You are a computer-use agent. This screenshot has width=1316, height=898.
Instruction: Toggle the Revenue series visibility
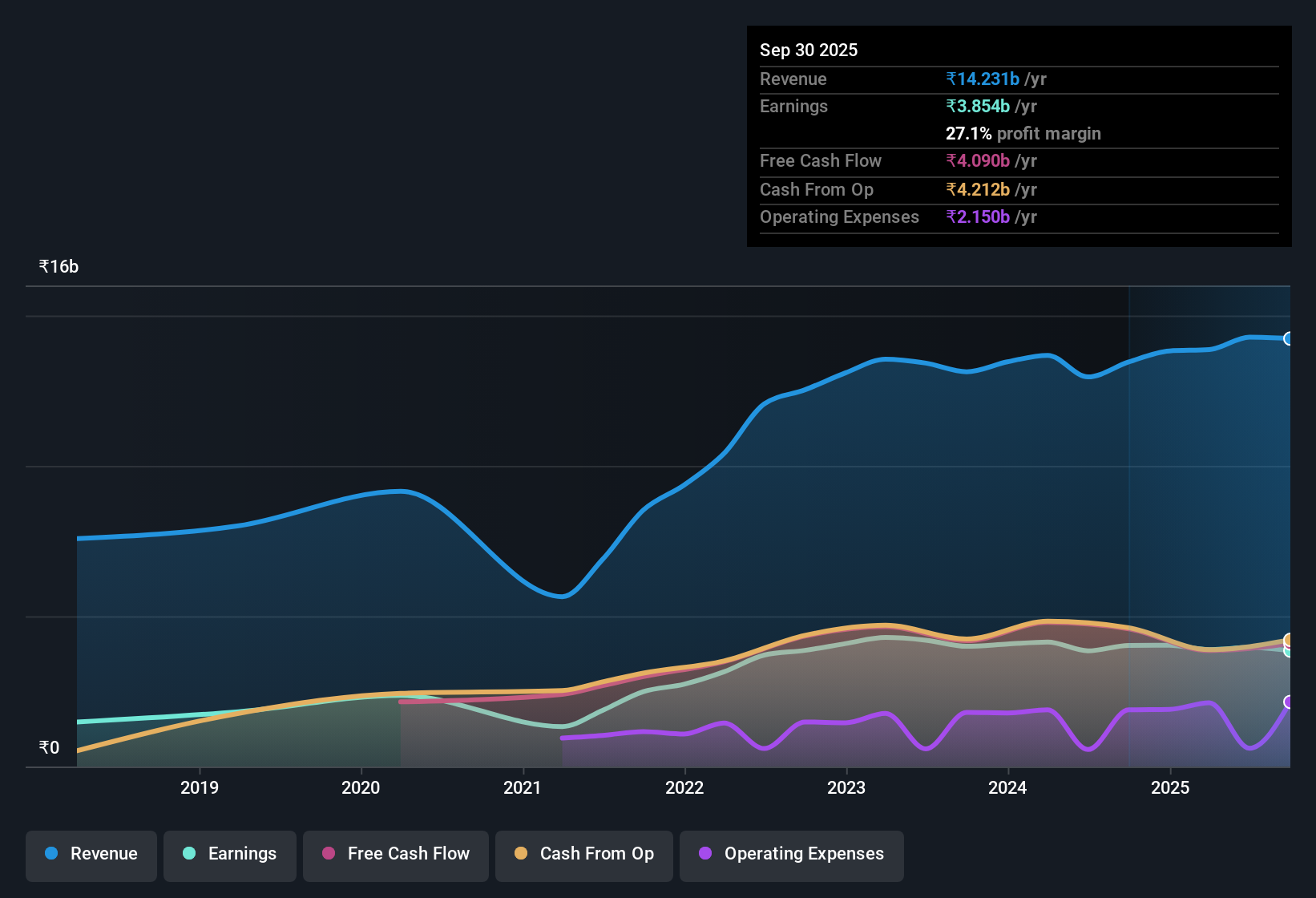click(91, 855)
